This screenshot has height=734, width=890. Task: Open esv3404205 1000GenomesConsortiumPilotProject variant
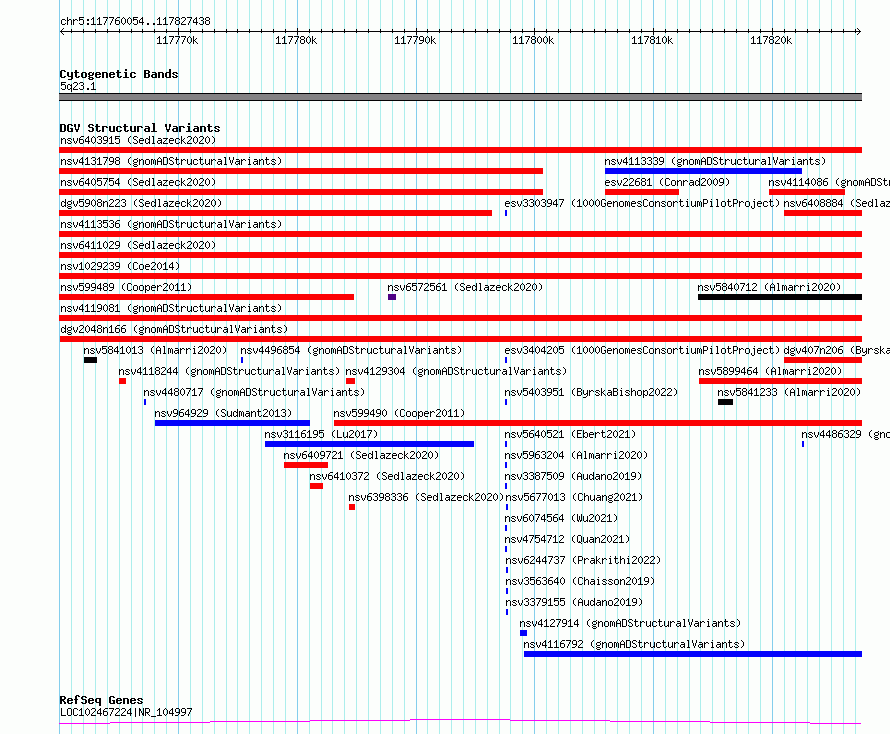(642, 350)
